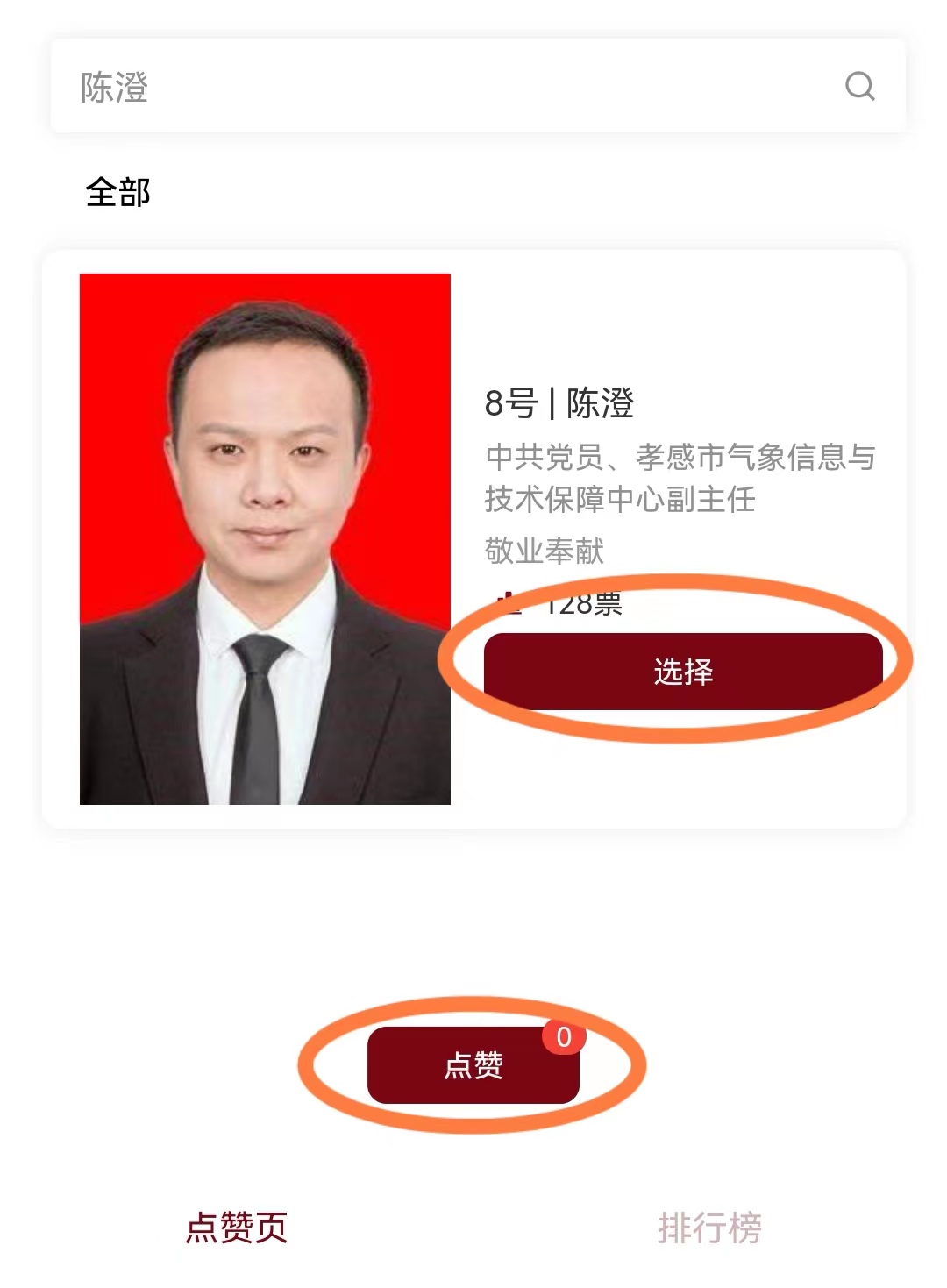947x1288 pixels.
Task: Click the name 陈澄 in the card title
Action: [601, 403]
